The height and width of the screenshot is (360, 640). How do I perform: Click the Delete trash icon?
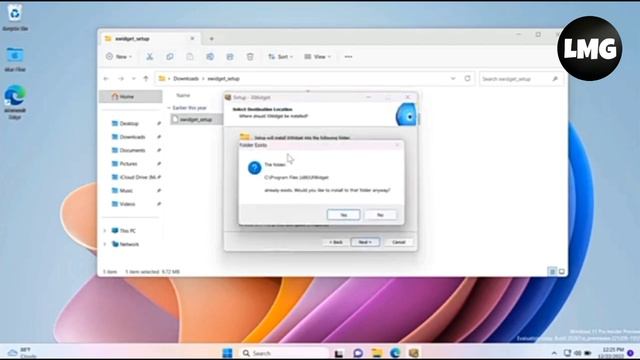[x=250, y=57]
